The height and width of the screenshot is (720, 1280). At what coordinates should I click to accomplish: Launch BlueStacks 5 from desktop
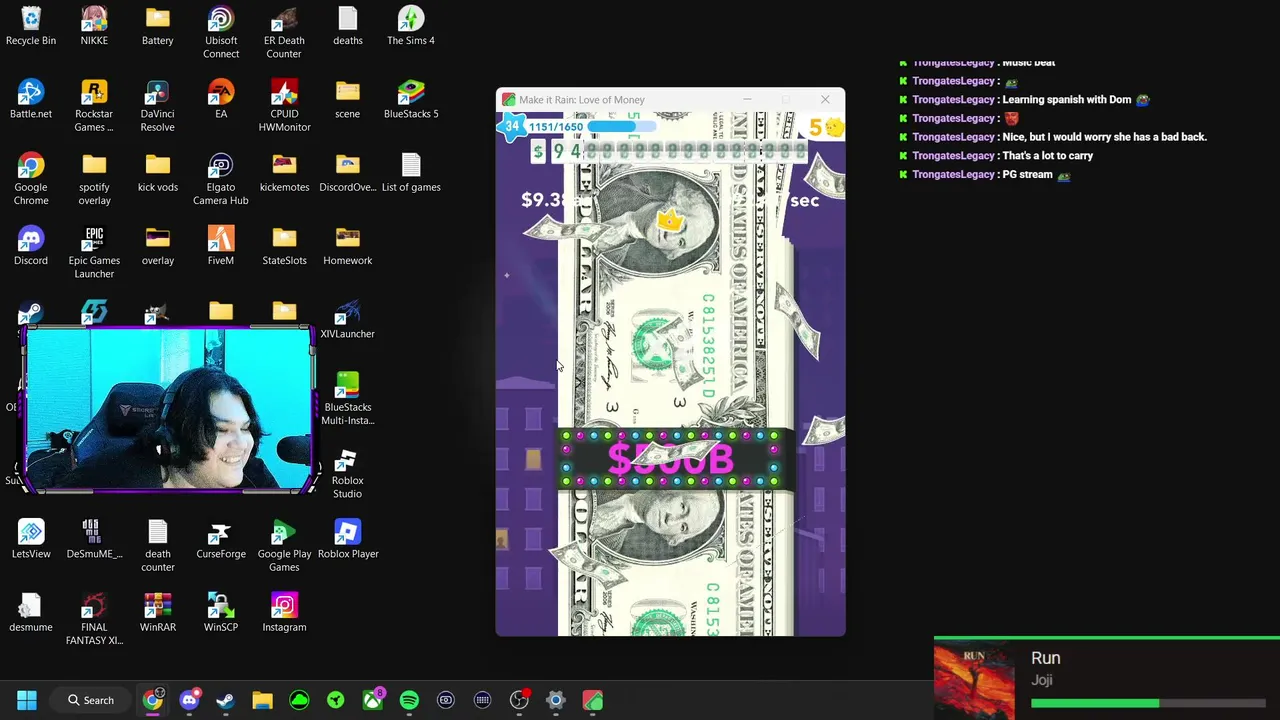pyautogui.click(x=411, y=100)
